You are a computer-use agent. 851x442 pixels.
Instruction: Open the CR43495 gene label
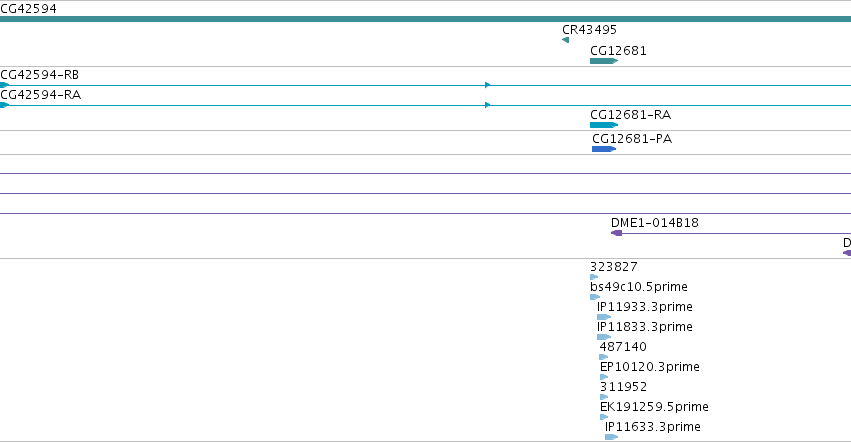[589, 29]
